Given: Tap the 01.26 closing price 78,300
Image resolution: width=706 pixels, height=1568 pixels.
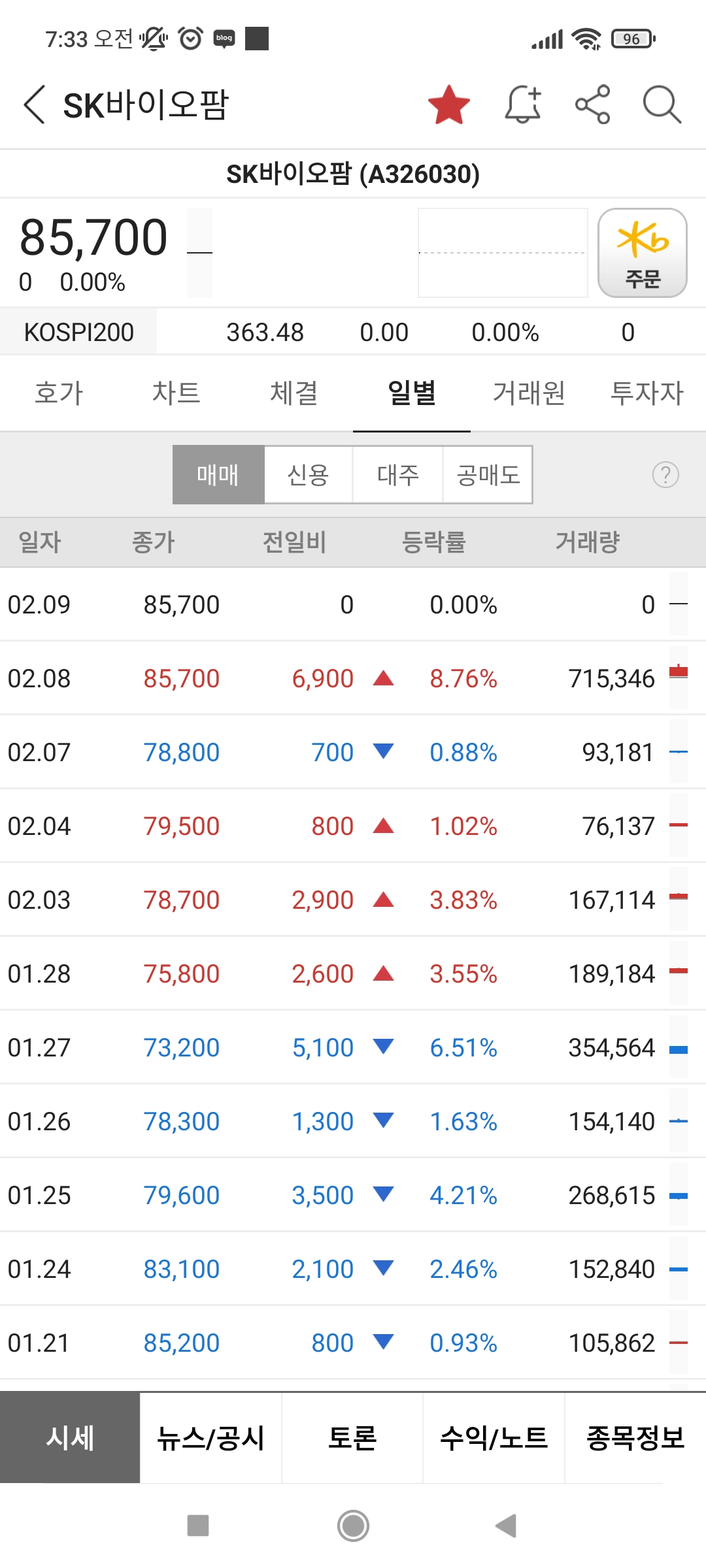Looking at the screenshot, I should [182, 1122].
